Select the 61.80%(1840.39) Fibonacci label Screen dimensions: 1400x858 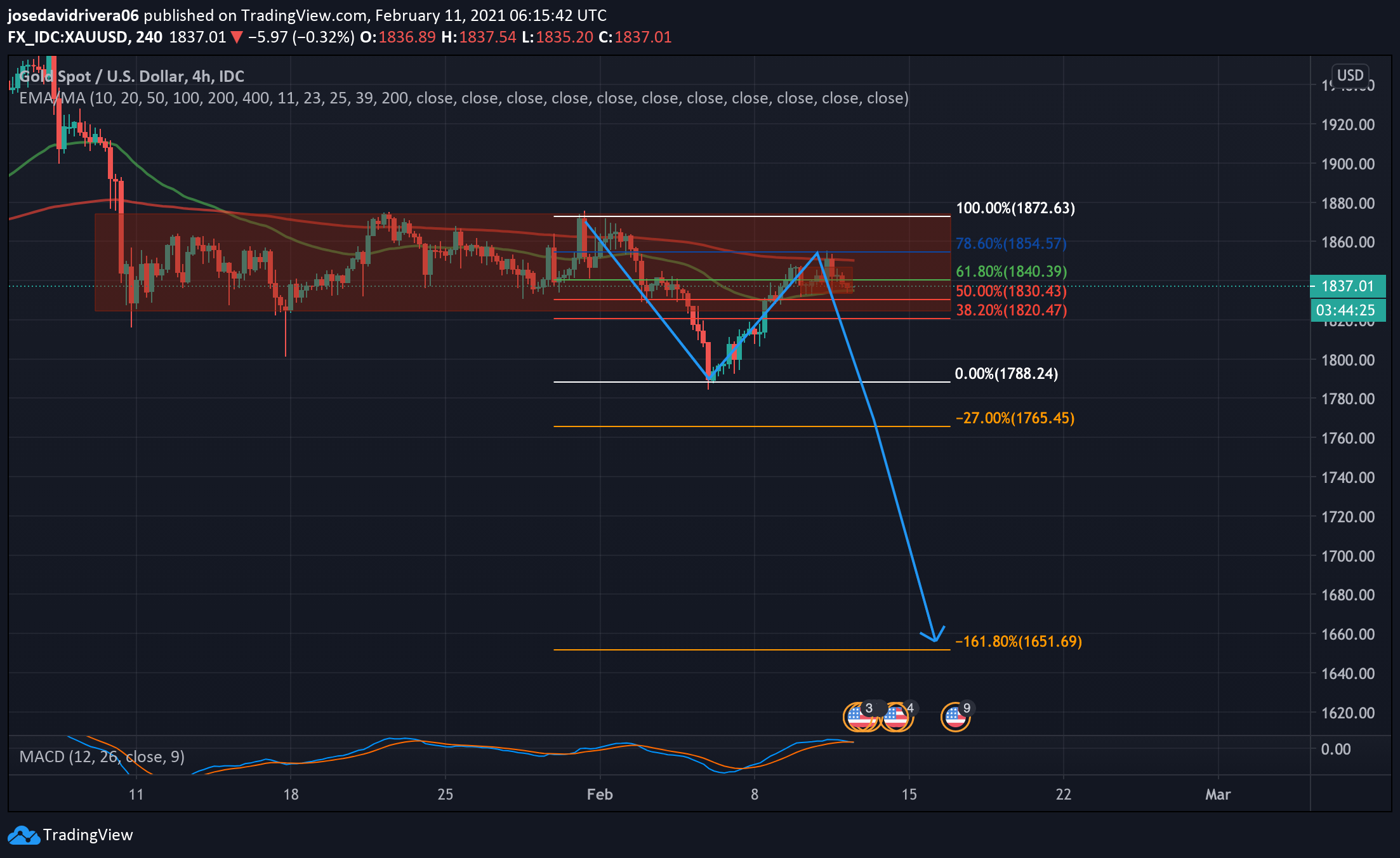[1011, 272]
